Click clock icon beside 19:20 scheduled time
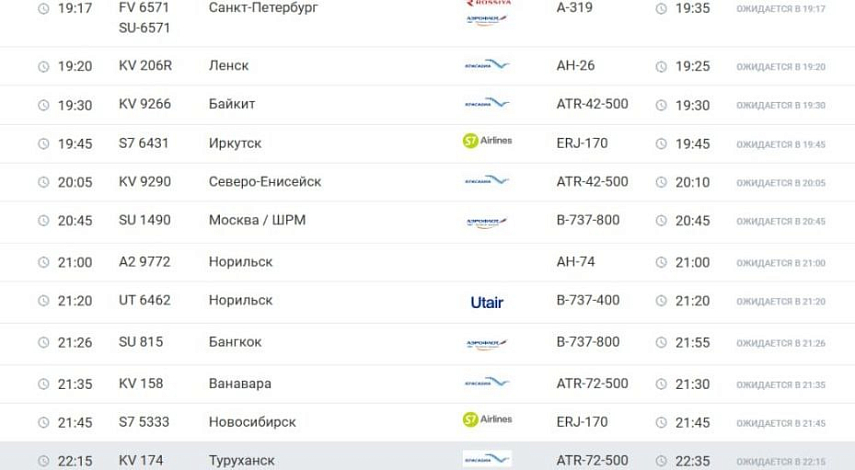 pos(43,67)
